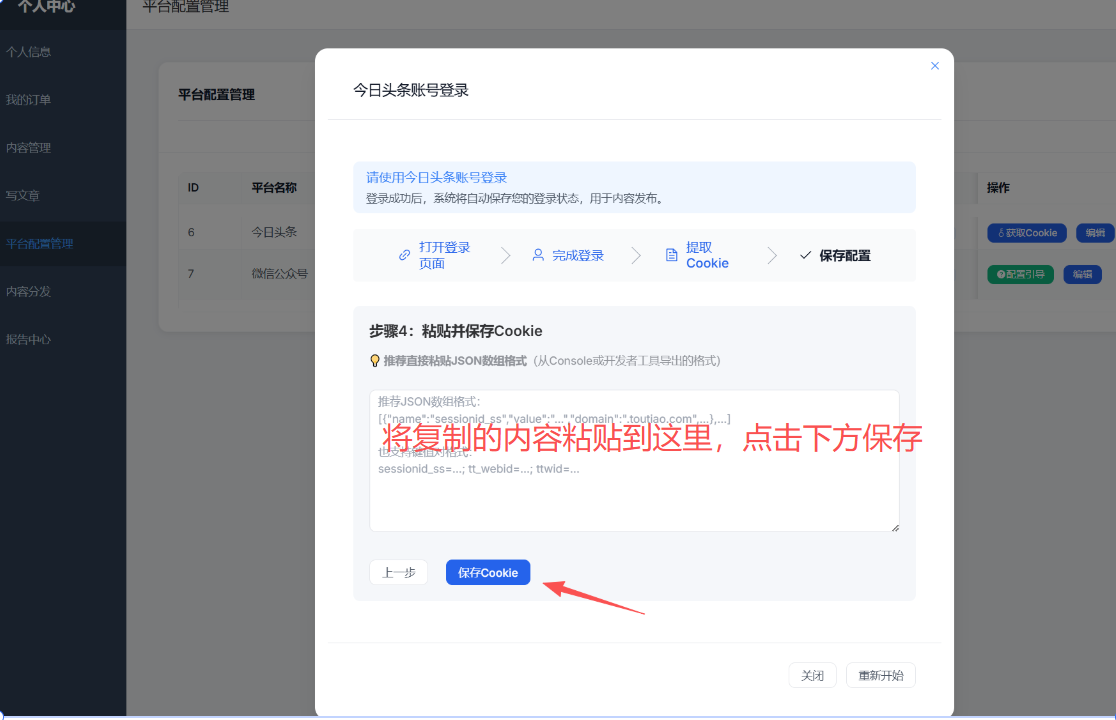Click 编辑 button in the 今日头条 row
This screenshot has height=720, width=1116.
coord(1095,233)
